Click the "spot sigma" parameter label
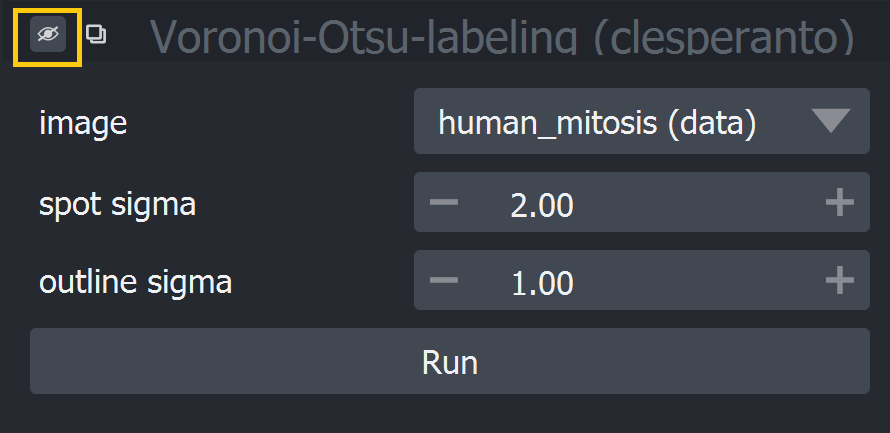The image size is (890, 433). [117, 204]
